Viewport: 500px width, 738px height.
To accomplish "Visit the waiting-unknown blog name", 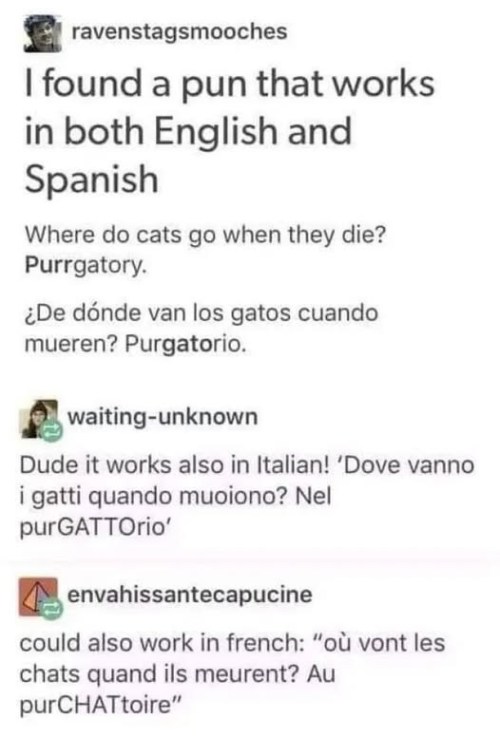I will pyautogui.click(x=162, y=417).
